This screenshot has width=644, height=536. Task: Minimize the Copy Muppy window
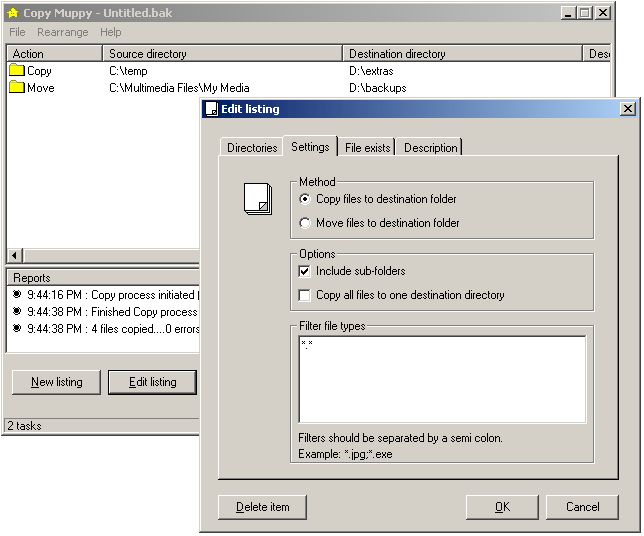[568, 13]
